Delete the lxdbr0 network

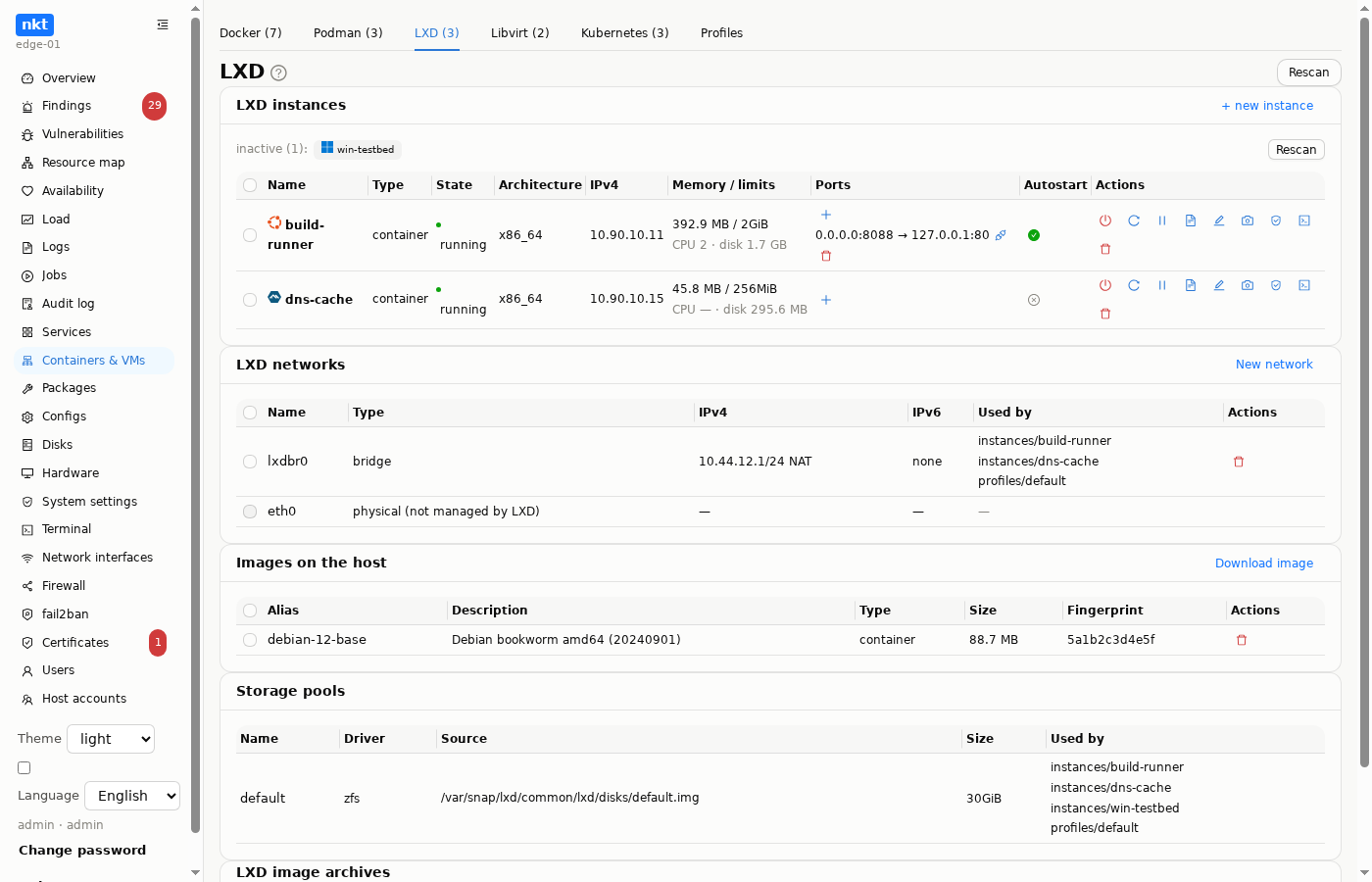1239,462
